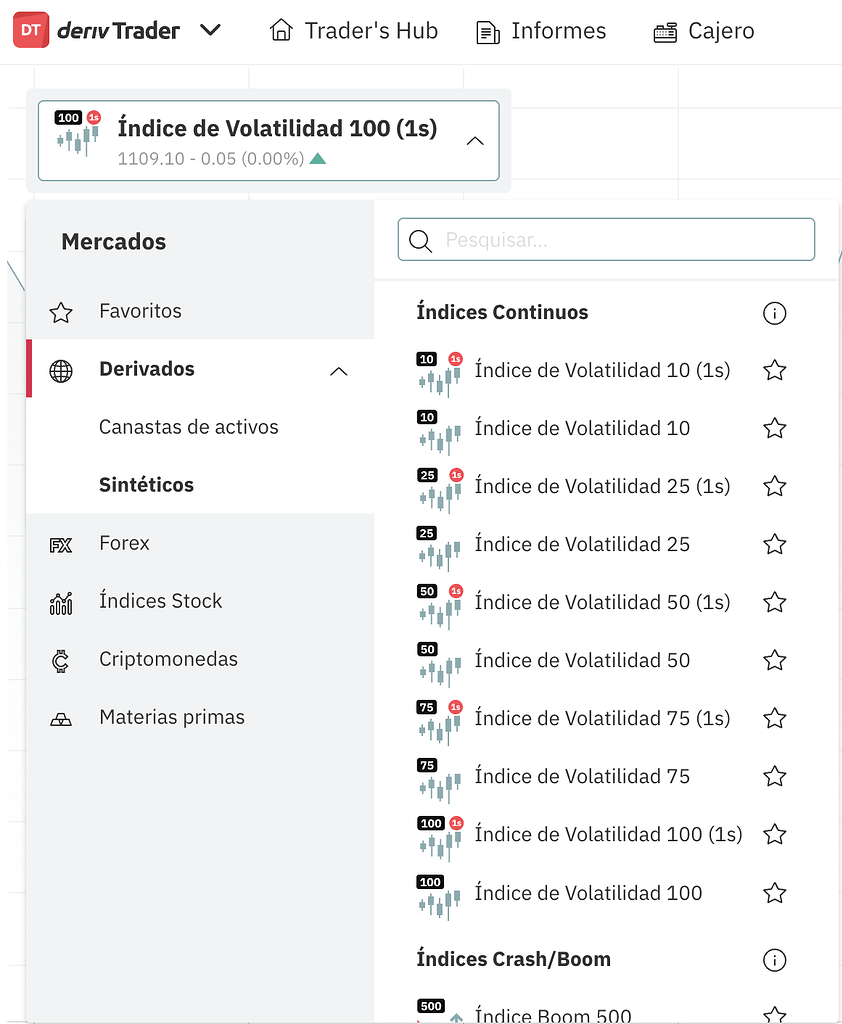Open info tooltip for Índices Crash/Boom
Viewport: 842px width, 1024px height.
[x=775, y=960]
